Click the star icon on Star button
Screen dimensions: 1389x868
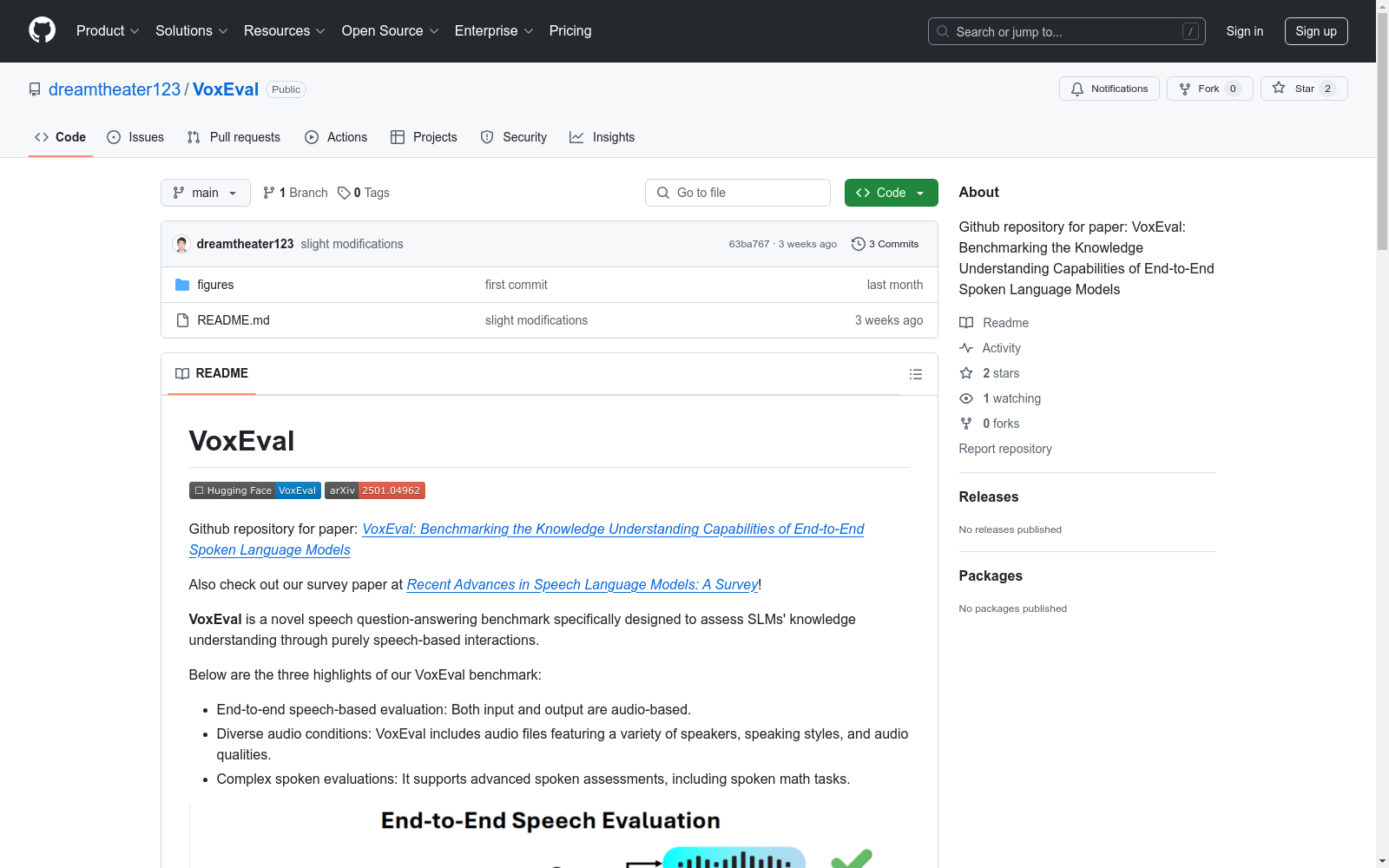1279,88
